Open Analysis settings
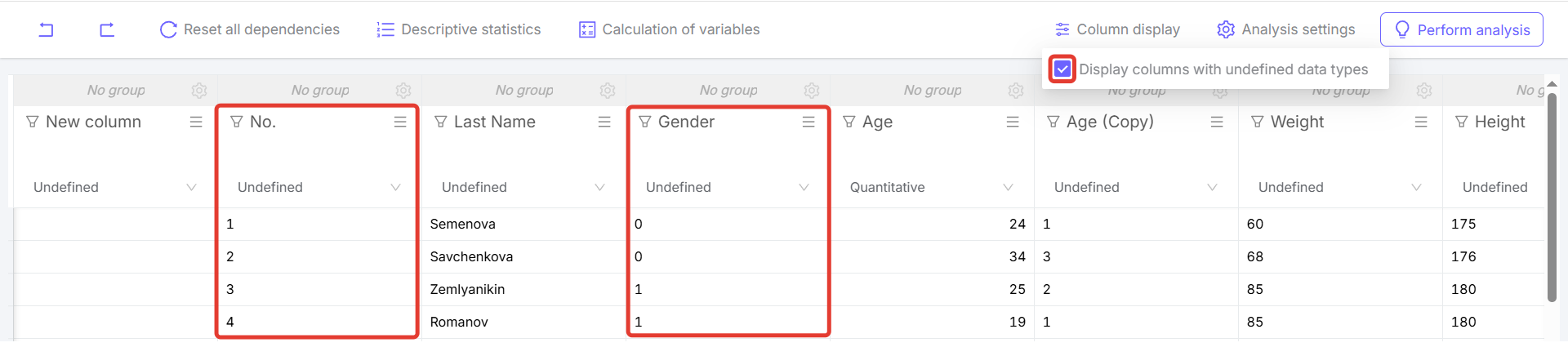 tap(1285, 29)
